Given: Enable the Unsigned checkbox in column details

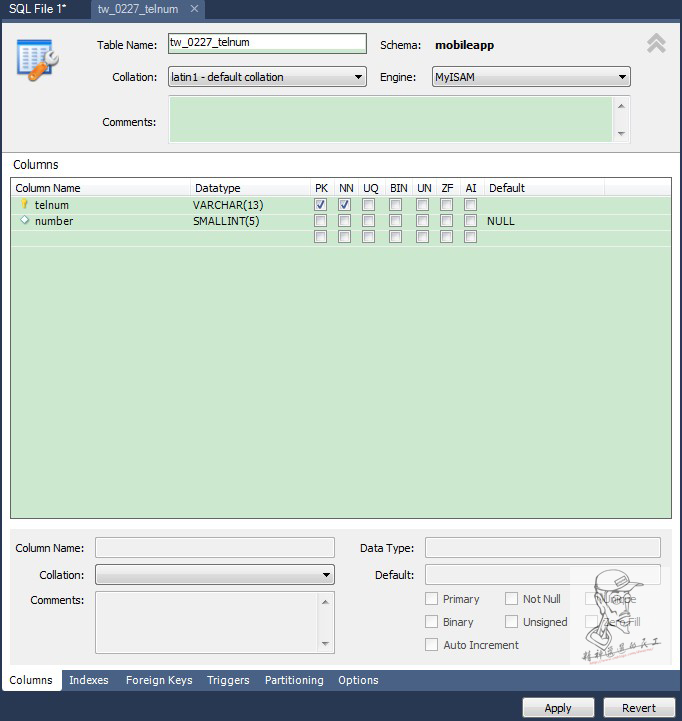Looking at the screenshot, I should click(x=511, y=622).
